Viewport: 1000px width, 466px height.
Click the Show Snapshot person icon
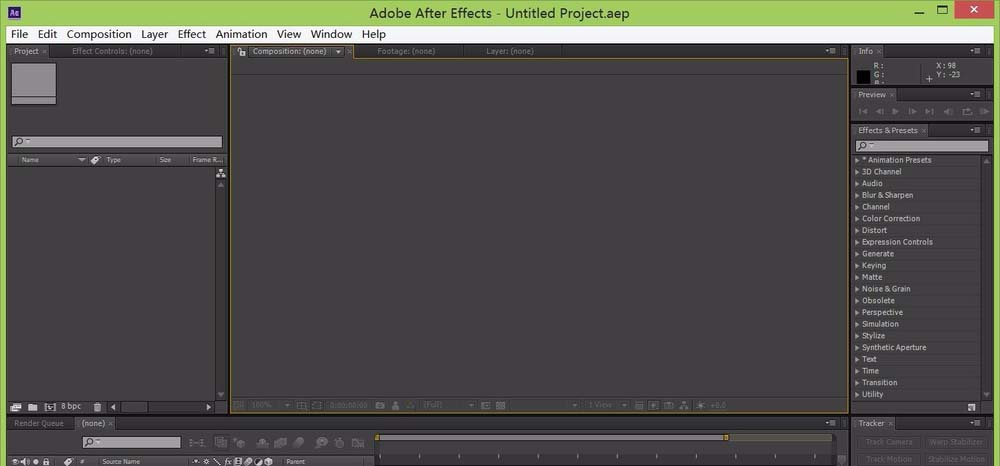(x=395, y=405)
